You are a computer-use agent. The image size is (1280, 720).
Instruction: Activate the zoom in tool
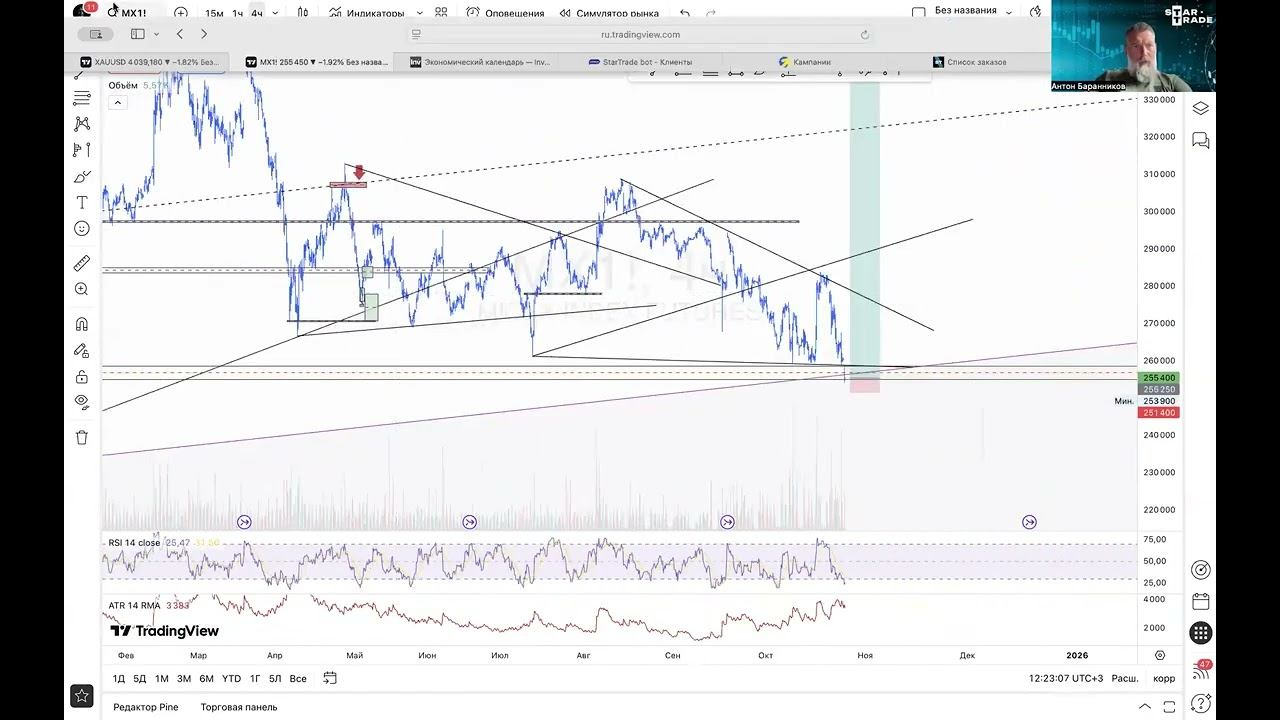pyautogui.click(x=82, y=289)
